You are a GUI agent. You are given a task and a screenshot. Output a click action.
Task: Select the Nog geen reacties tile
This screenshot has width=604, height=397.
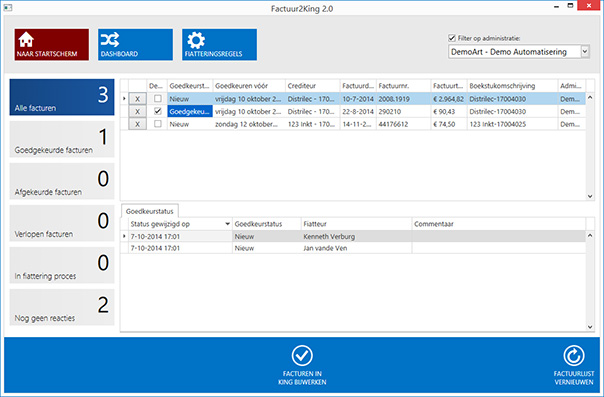(62, 307)
